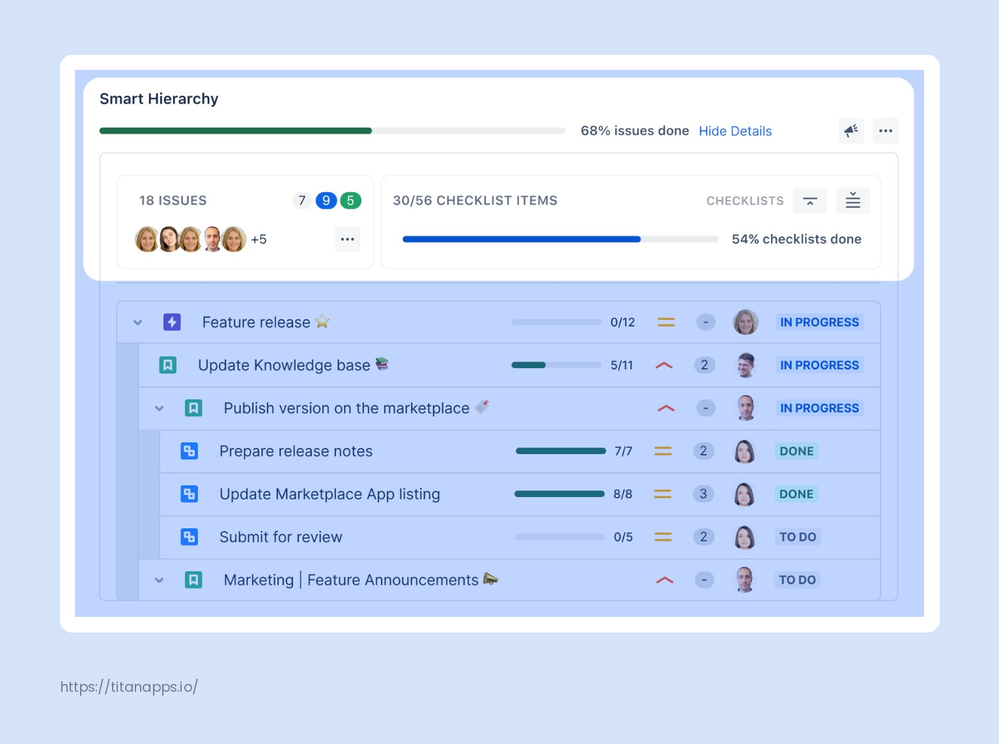Click the 7/7 checklist progress of Prepare release notes
Screen dimensions: 999x744
tap(574, 451)
